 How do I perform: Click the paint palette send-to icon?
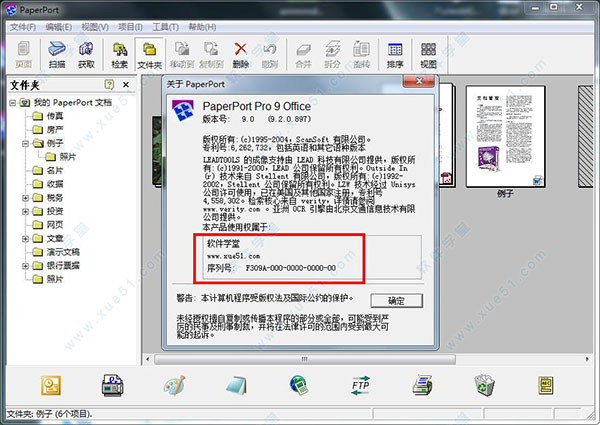[x=174, y=385]
